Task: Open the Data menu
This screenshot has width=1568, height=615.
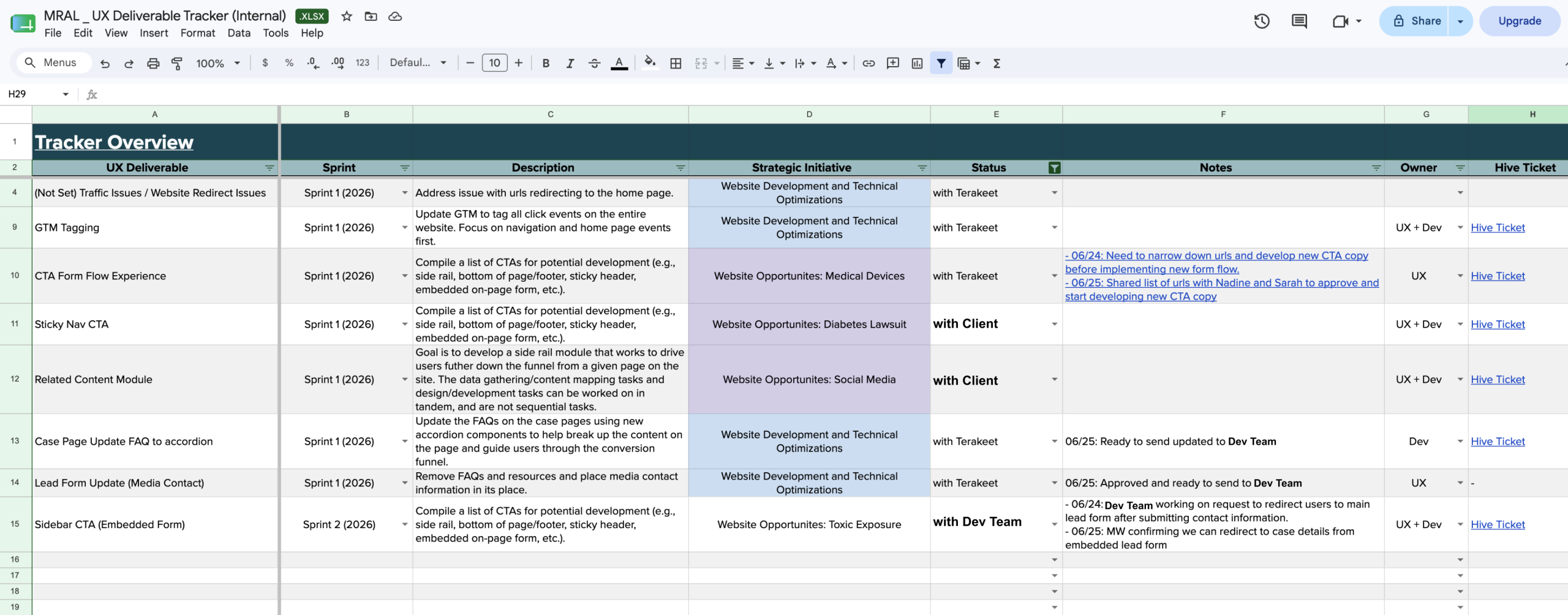Action: tap(239, 33)
